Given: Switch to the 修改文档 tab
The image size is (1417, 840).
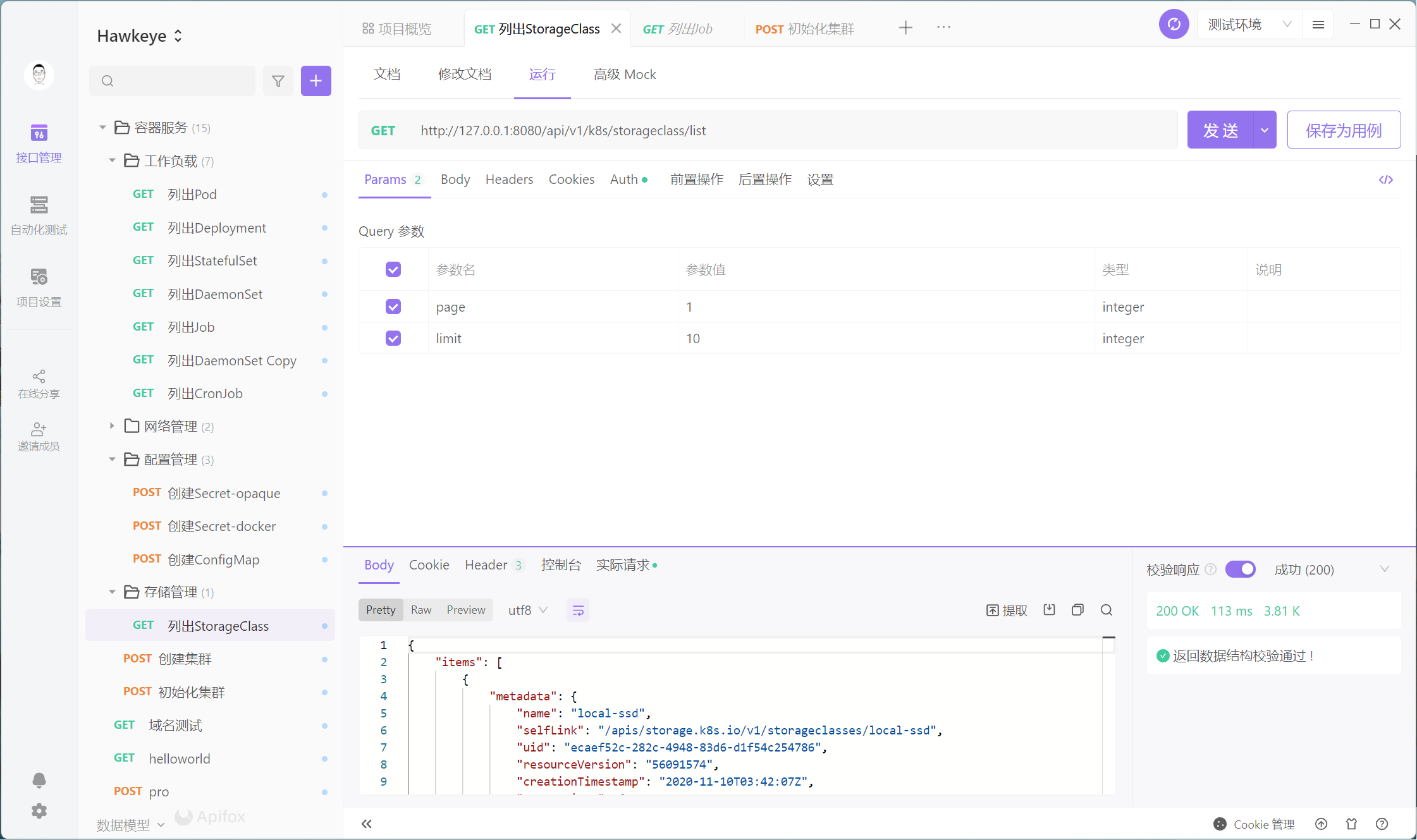Looking at the screenshot, I should point(465,74).
